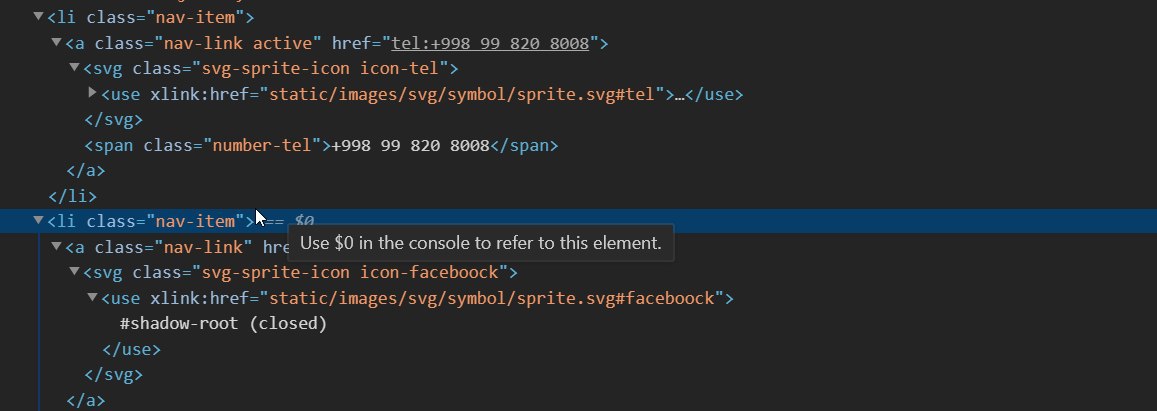Collapse the svg icon-tel node
The width and height of the screenshot is (1157, 411).
coord(75,68)
